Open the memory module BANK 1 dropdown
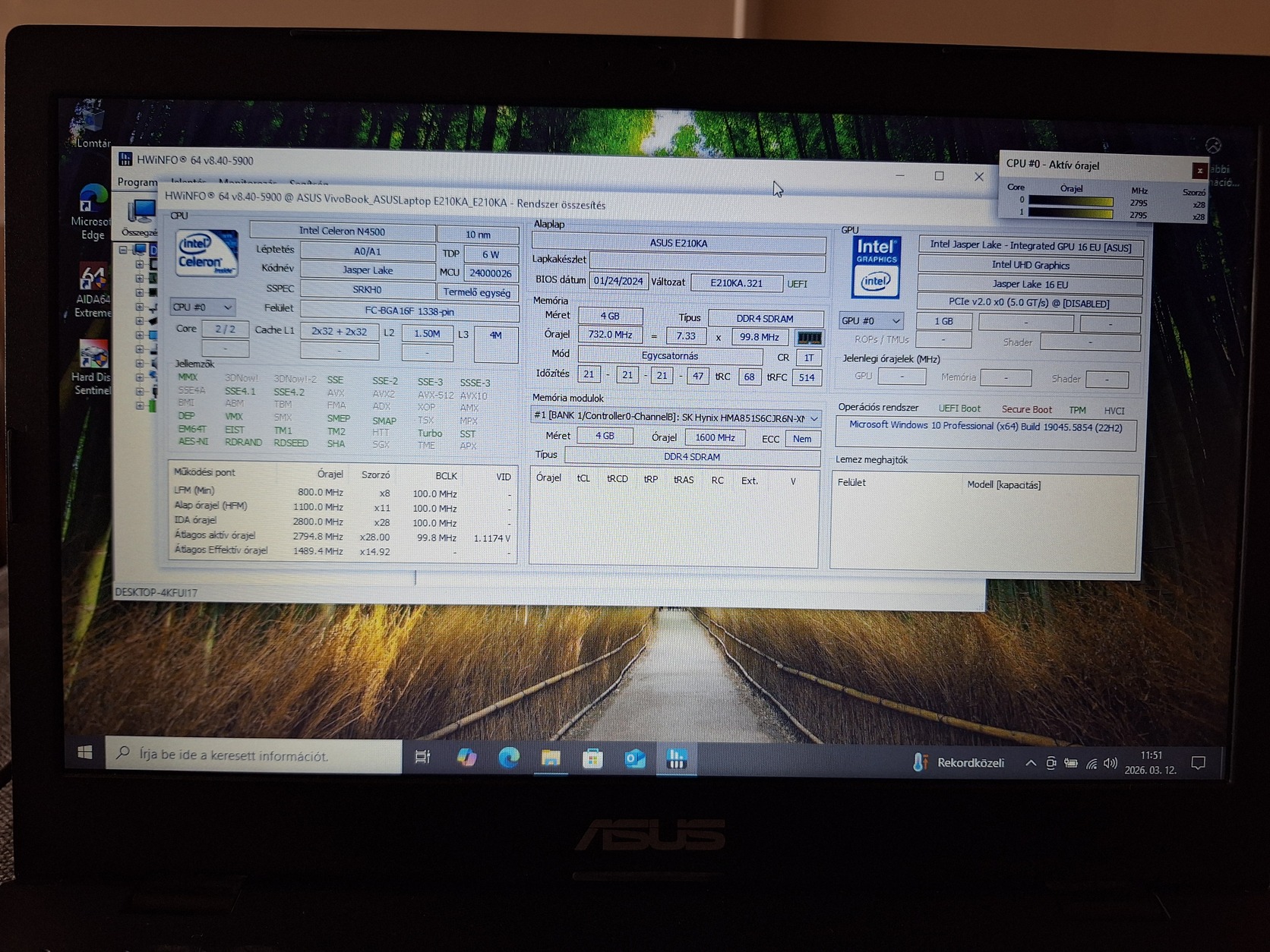The height and width of the screenshot is (952, 1270). click(675, 417)
